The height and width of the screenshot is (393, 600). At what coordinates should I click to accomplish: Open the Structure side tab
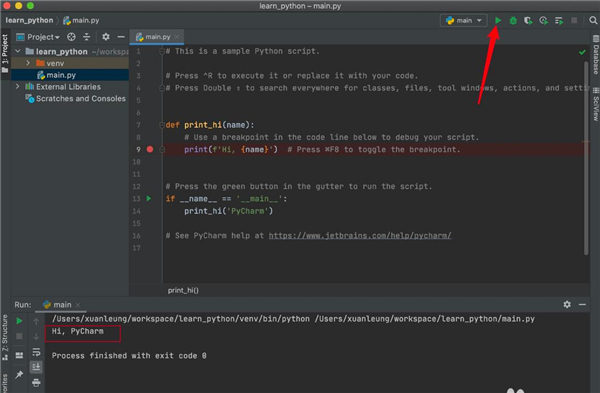(5, 338)
